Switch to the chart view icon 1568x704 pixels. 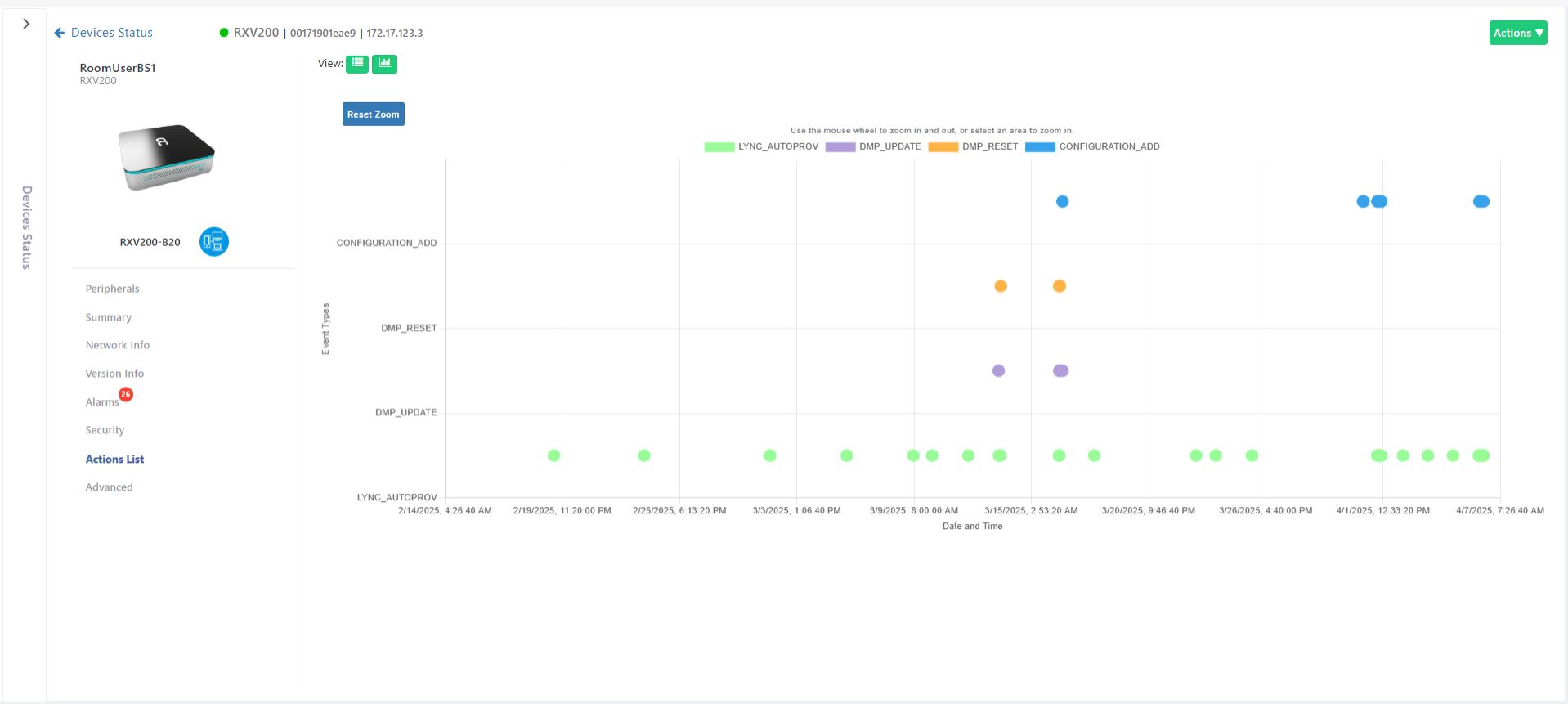384,64
